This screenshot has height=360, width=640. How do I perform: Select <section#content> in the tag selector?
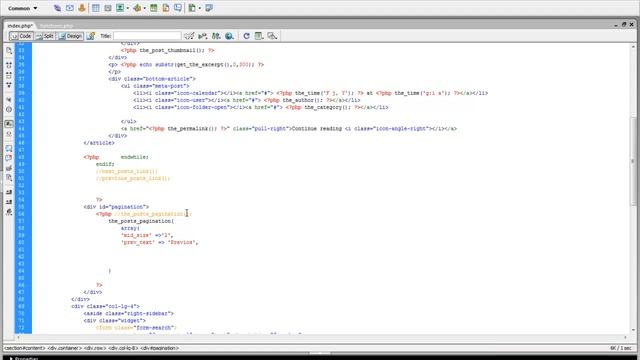pos(24,348)
